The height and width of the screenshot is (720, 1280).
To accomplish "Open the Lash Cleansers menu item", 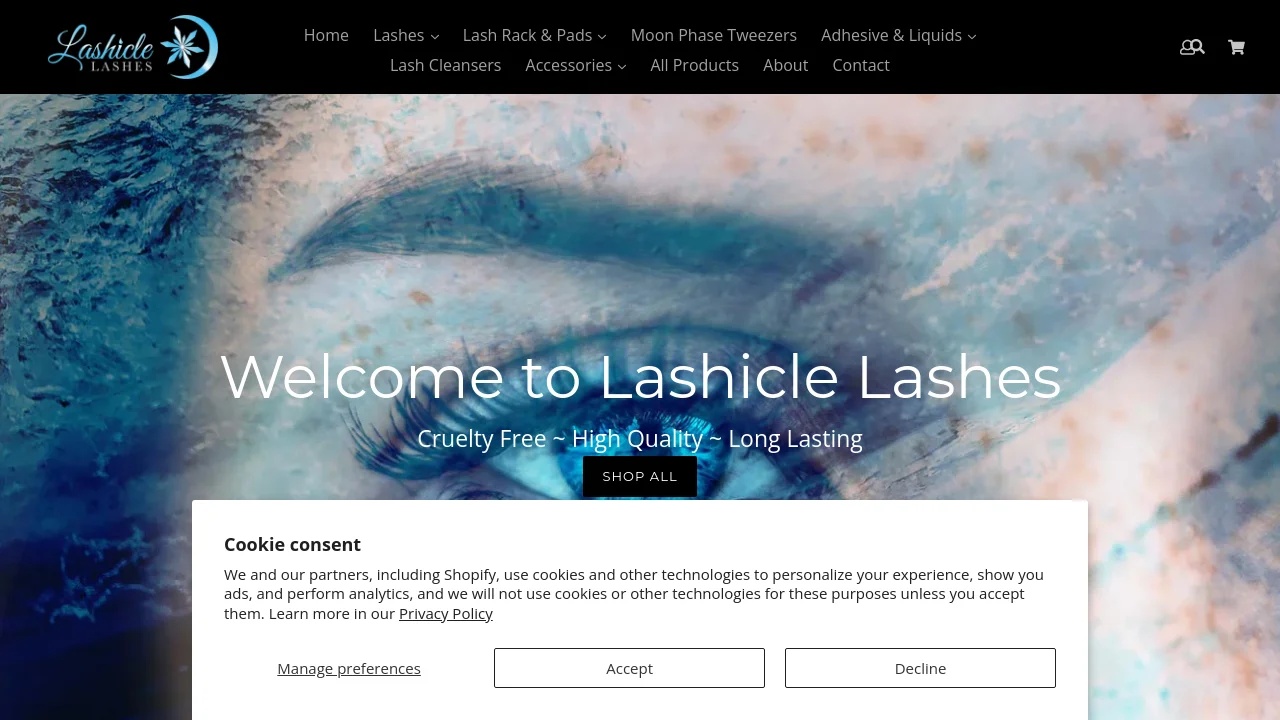I will tap(445, 65).
